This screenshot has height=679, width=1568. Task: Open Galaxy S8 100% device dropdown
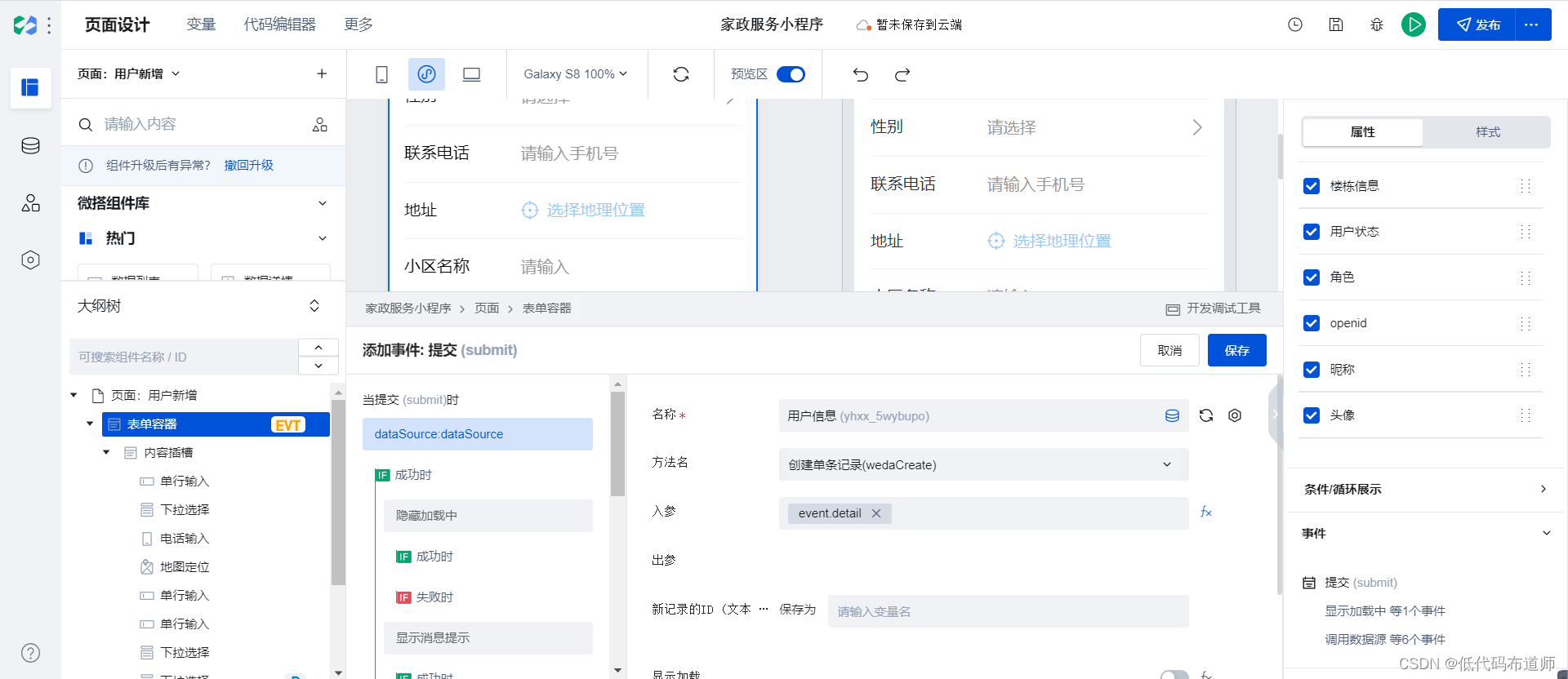tap(575, 74)
